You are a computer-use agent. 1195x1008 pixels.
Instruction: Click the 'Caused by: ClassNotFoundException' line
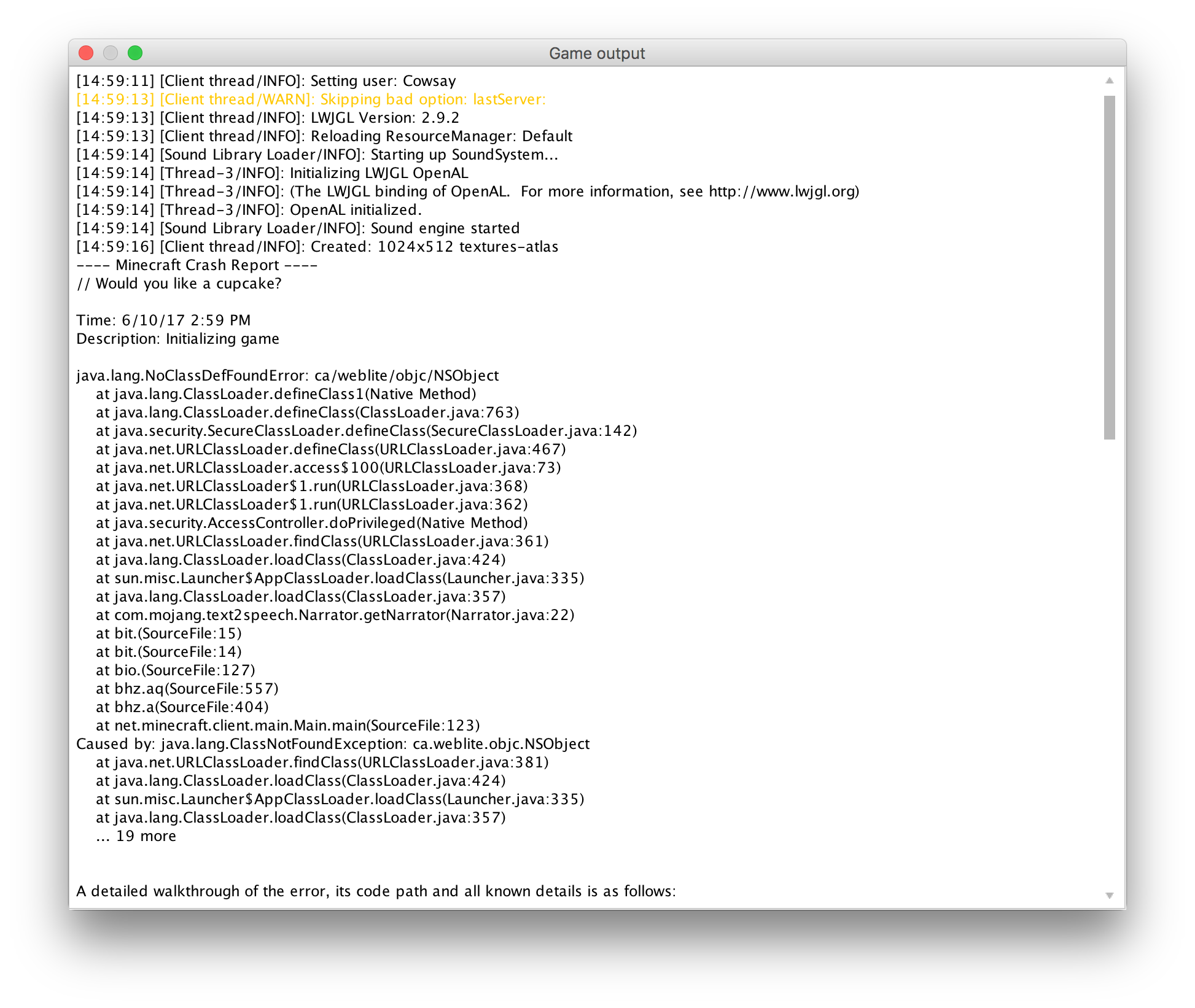tap(333, 744)
